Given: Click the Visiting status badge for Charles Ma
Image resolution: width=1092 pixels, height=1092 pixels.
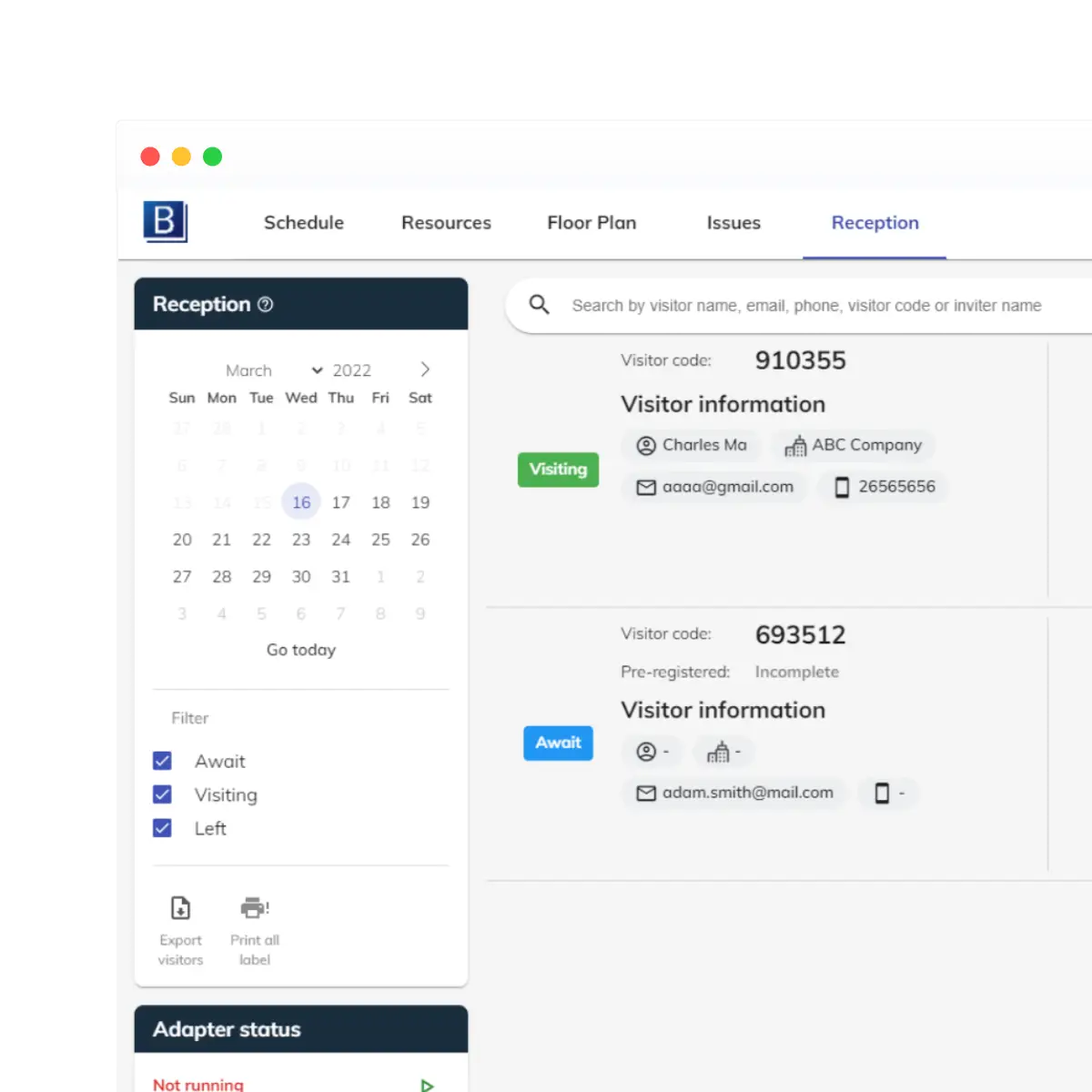Looking at the screenshot, I should pos(558,470).
